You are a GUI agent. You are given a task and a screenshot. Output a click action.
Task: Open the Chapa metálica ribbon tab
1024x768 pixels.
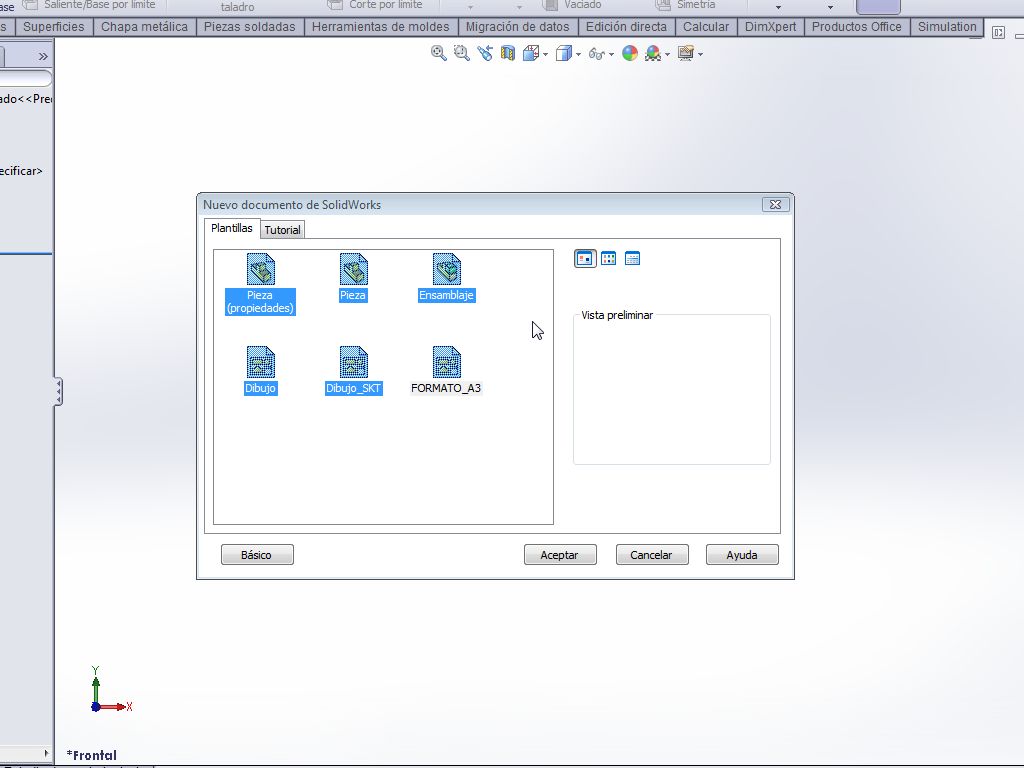(x=144, y=27)
